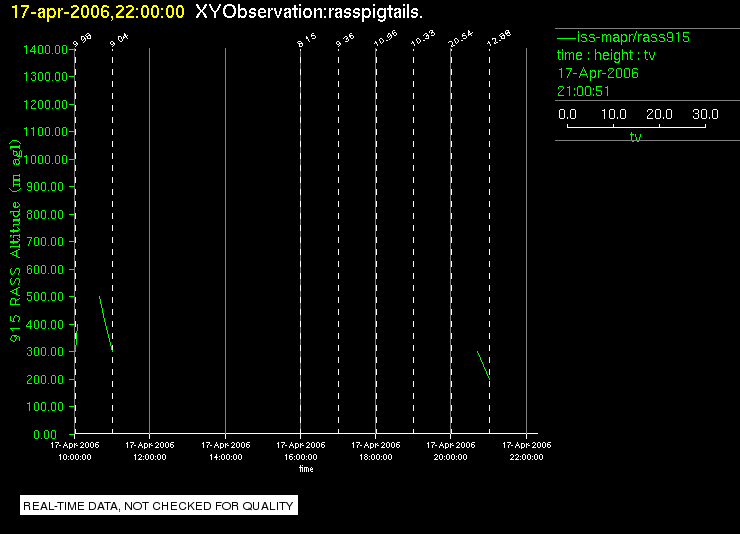Click the '1400.00' altitude tick label
Screen dimensions: 740x534
(45, 50)
